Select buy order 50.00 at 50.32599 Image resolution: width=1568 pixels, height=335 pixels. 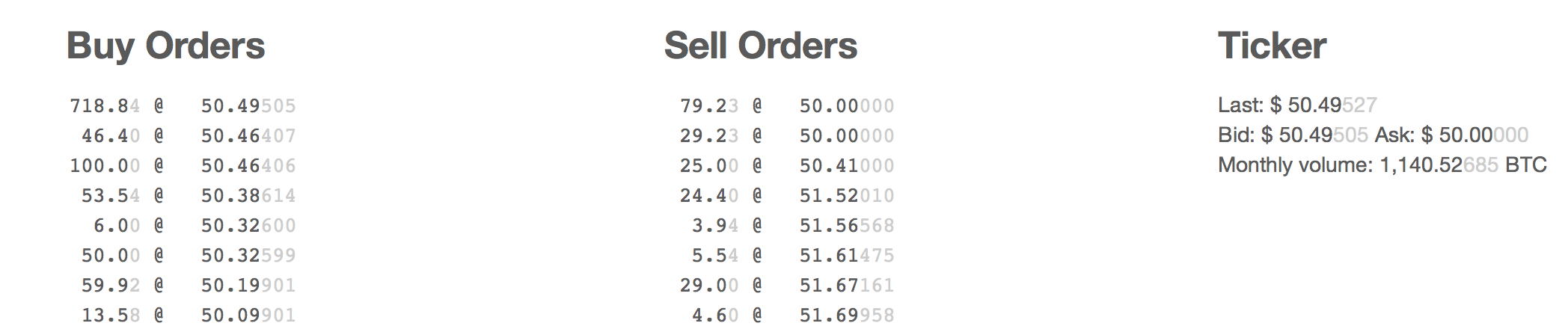pyautogui.click(x=189, y=256)
